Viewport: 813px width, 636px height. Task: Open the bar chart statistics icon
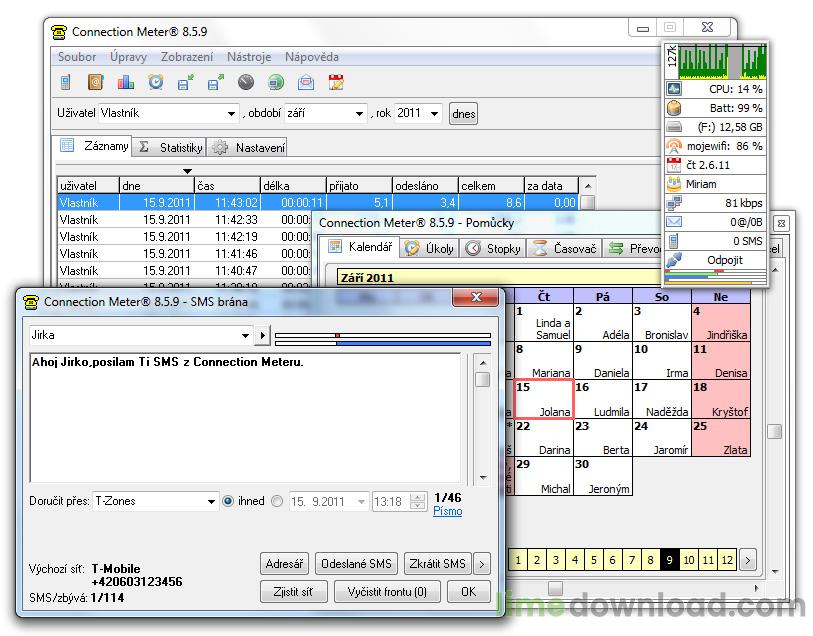pos(125,83)
